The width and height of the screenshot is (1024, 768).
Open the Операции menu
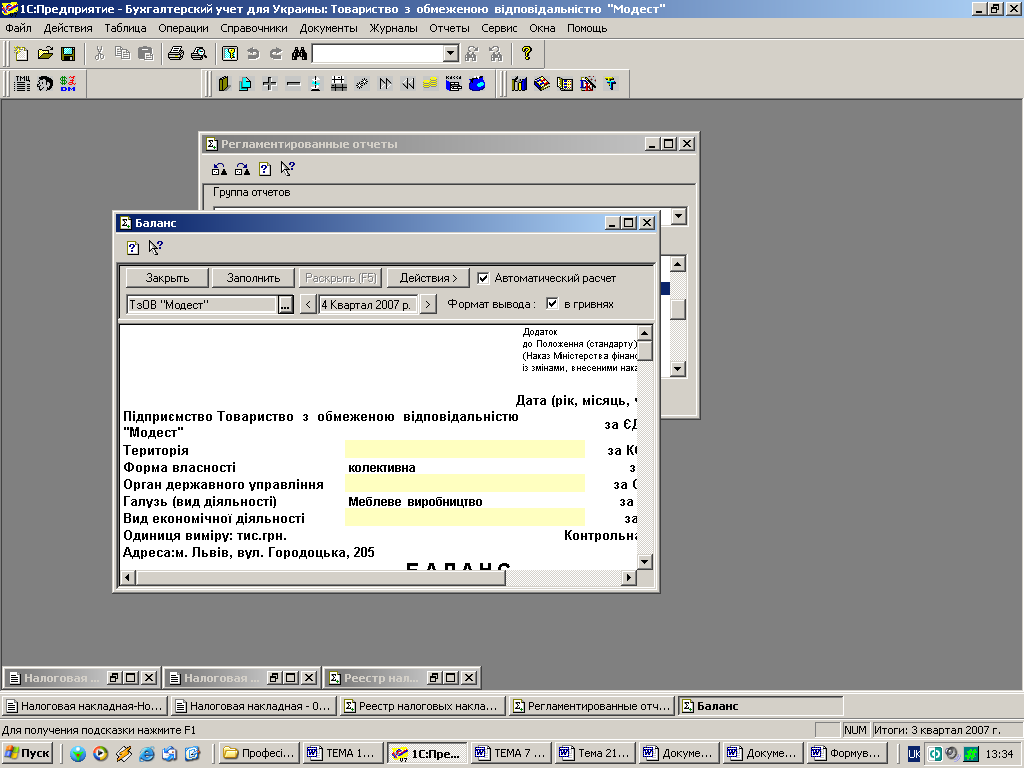[183, 28]
